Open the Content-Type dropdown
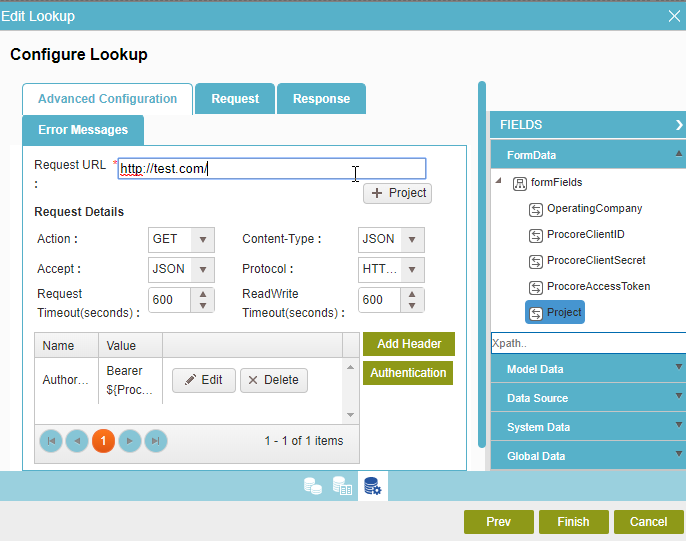The width and height of the screenshot is (686, 541). coord(413,240)
